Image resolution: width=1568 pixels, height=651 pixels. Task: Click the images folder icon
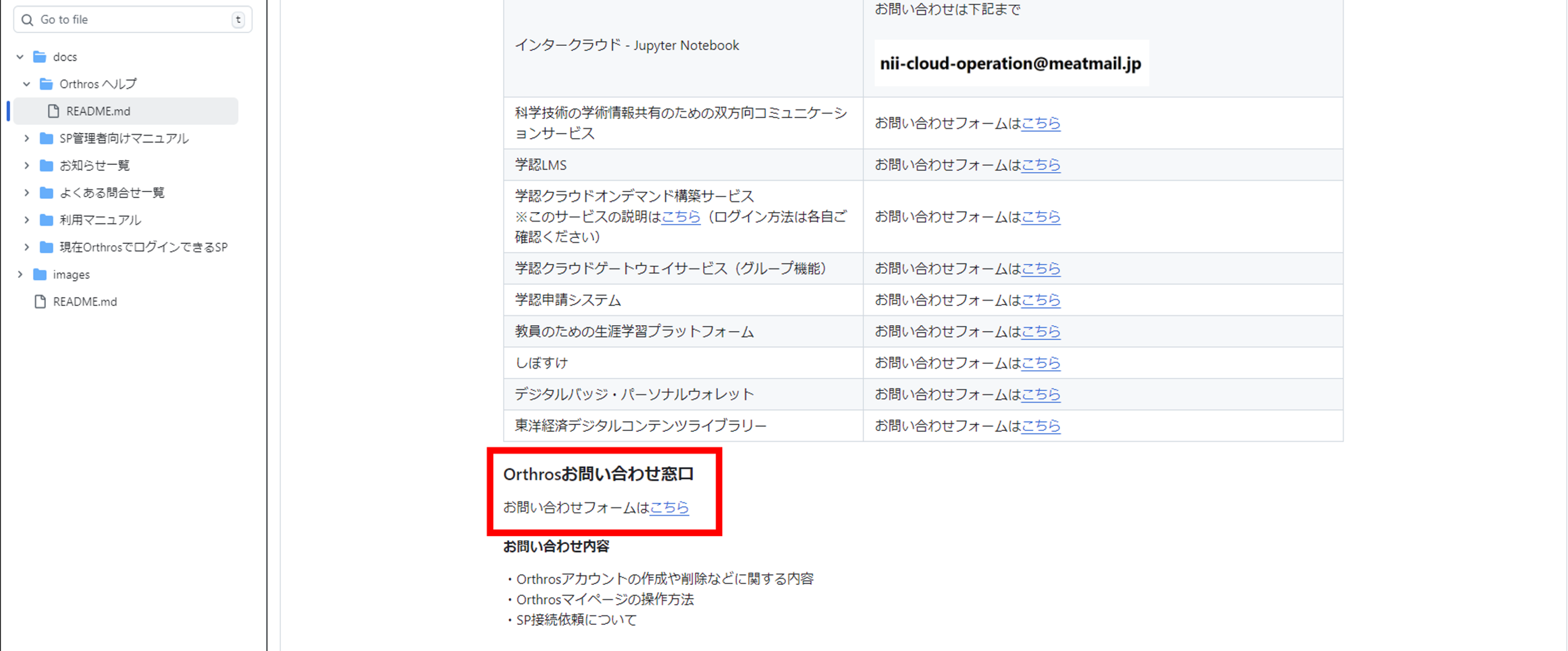[x=40, y=275]
